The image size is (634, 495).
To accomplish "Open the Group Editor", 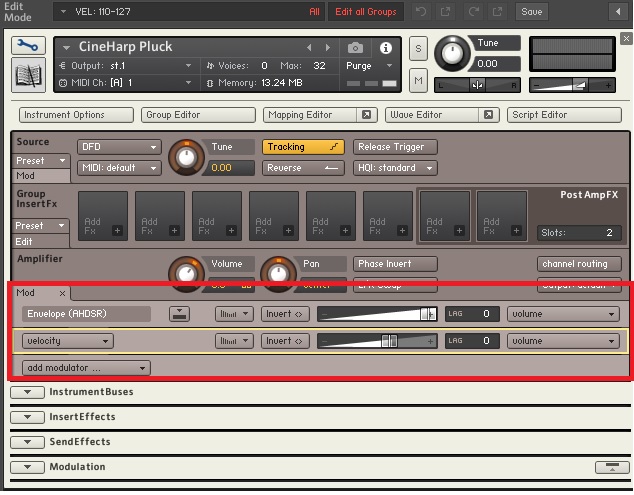I will pos(198,115).
